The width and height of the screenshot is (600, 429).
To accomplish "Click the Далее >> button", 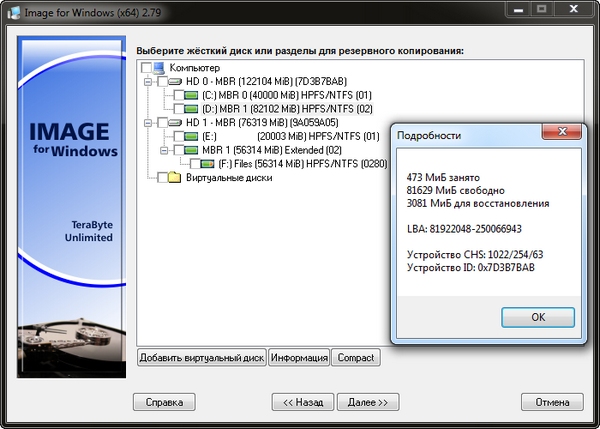I will tap(368, 402).
